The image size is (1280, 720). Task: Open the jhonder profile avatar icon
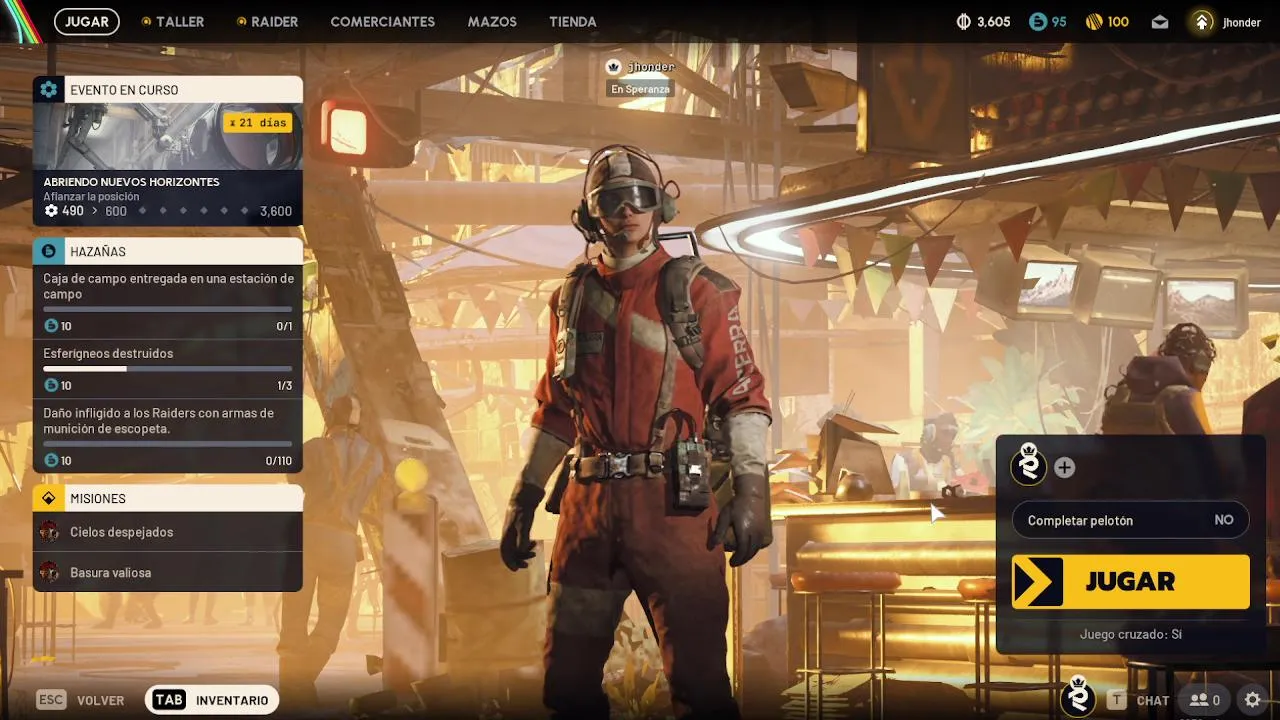[x=1202, y=22]
